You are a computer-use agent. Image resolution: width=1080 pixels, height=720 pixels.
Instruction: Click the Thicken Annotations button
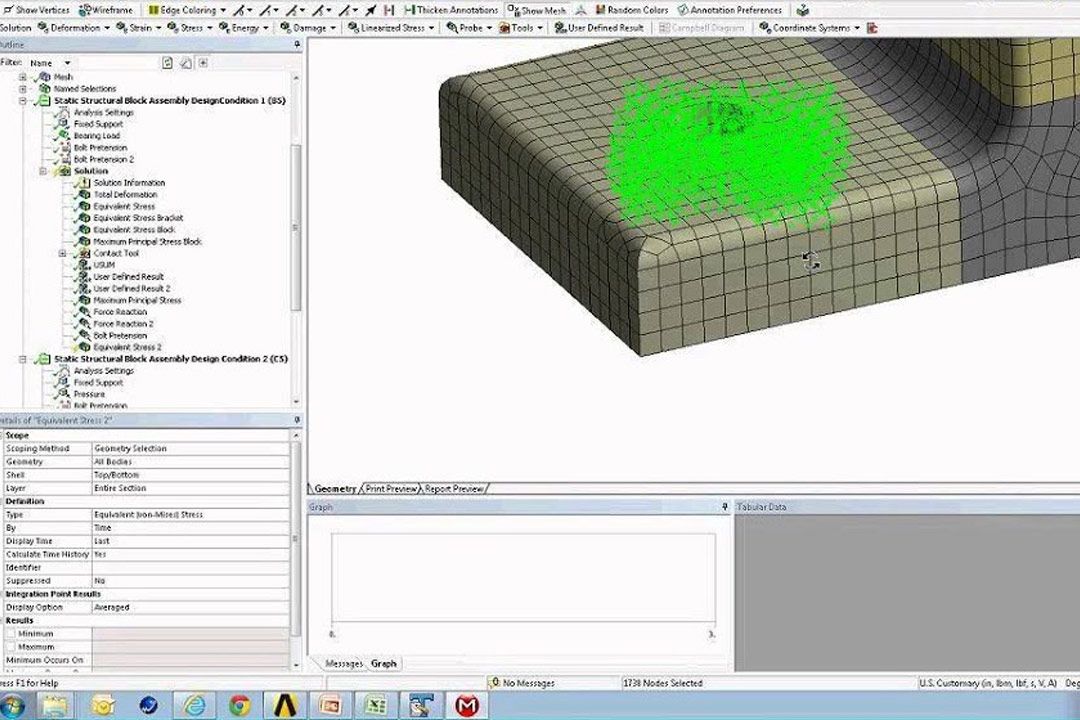pos(450,10)
